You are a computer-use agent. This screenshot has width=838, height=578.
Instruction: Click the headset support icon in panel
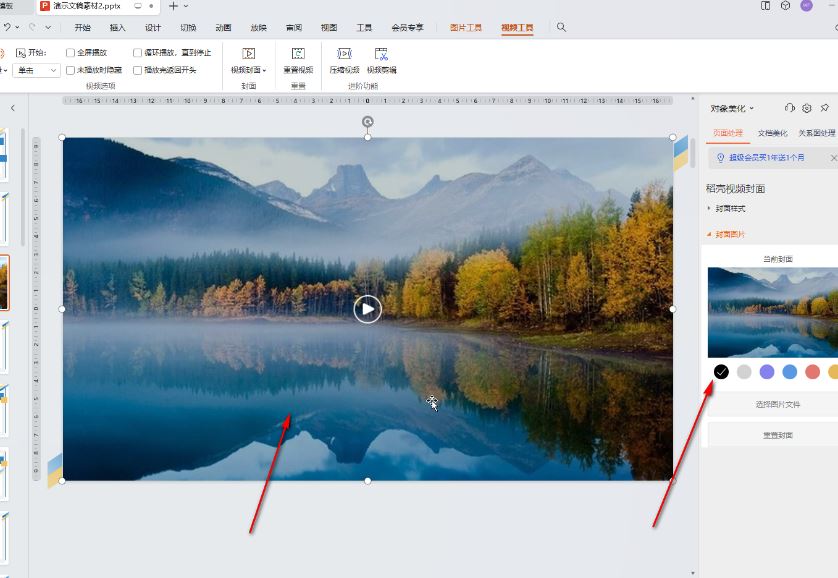[x=790, y=108]
